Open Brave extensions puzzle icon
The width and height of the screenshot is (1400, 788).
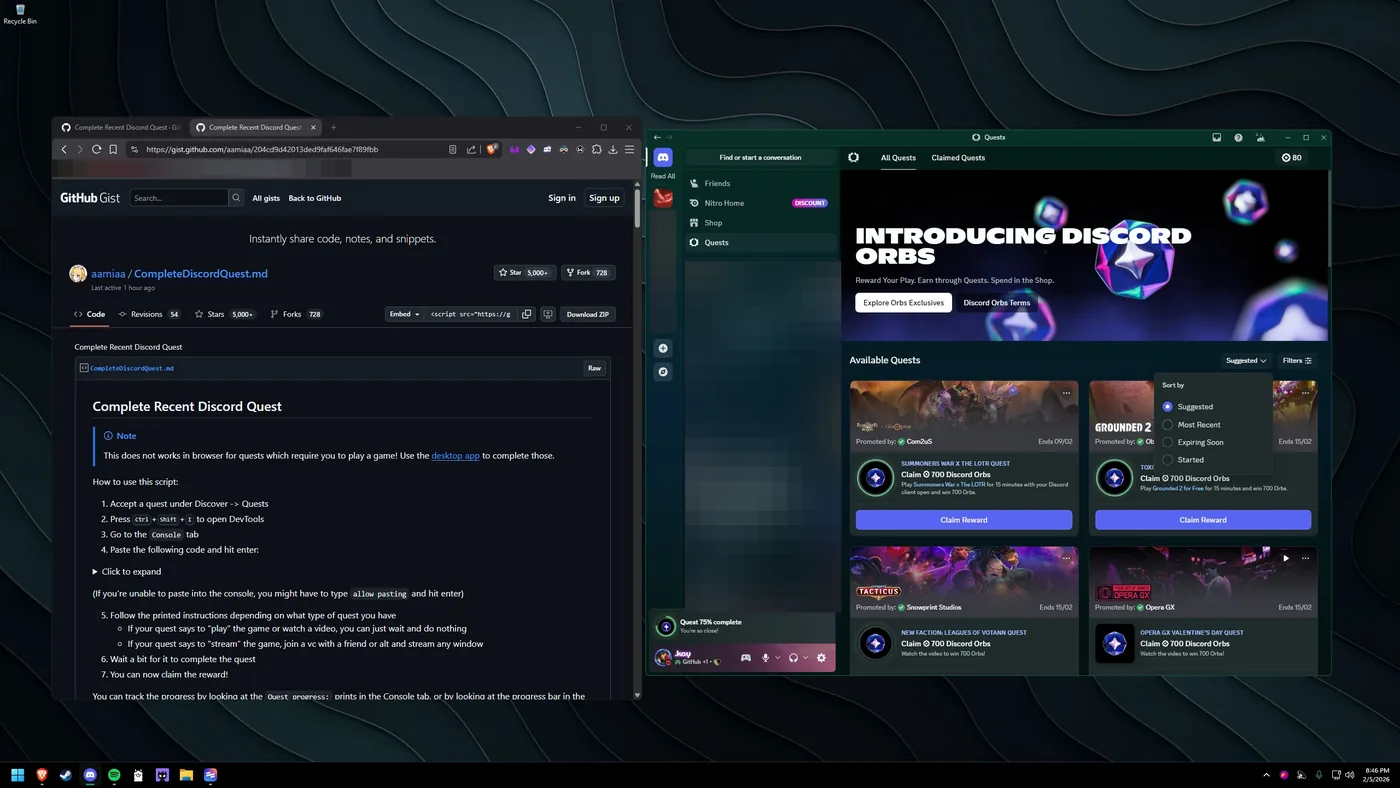(x=597, y=149)
